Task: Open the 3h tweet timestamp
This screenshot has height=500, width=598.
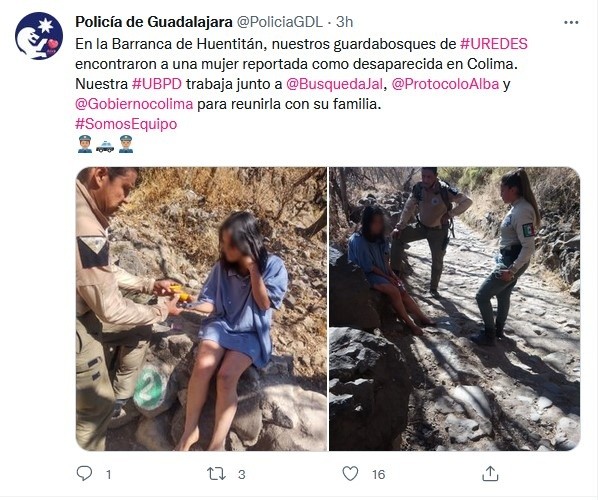Action: pyautogui.click(x=344, y=22)
